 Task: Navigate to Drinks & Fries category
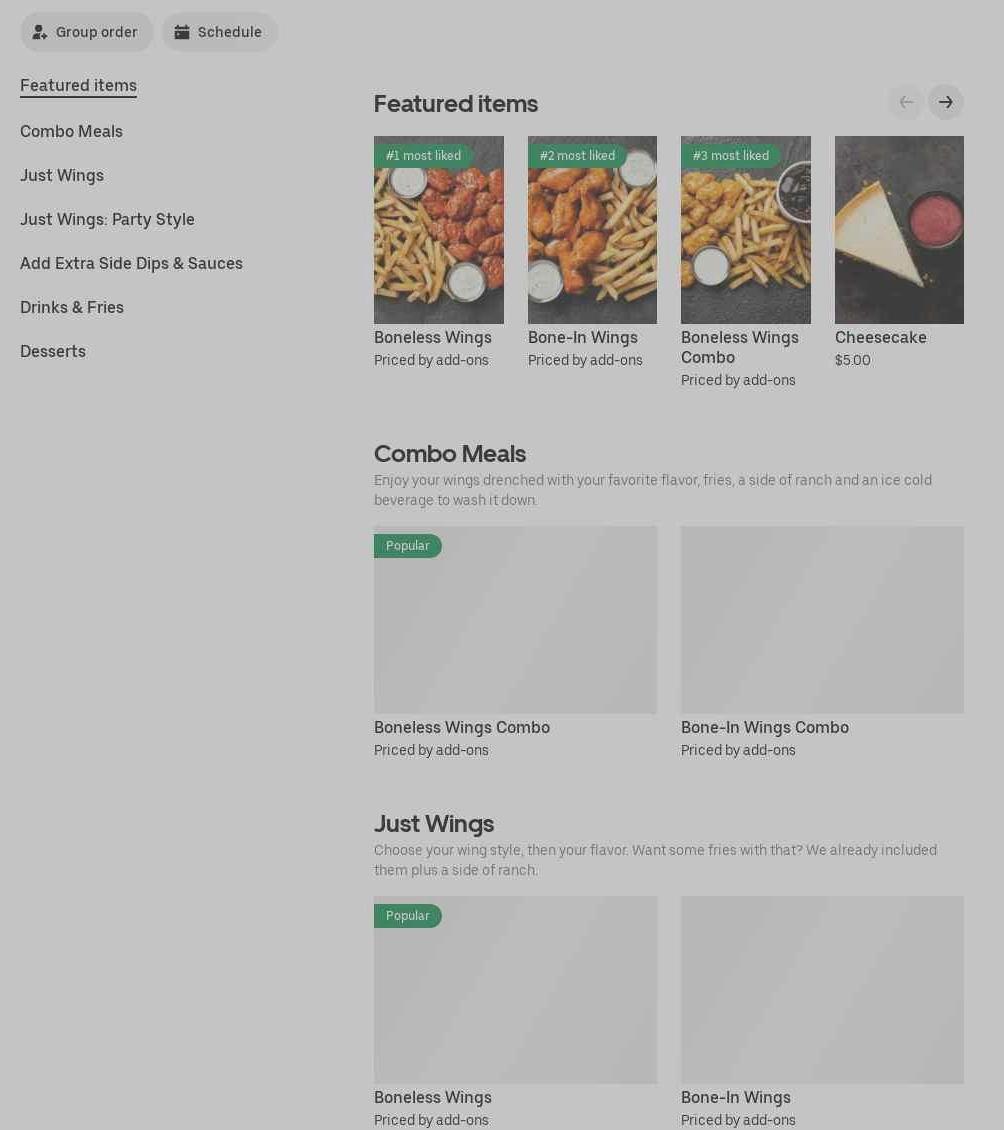[x=72, y=307]
